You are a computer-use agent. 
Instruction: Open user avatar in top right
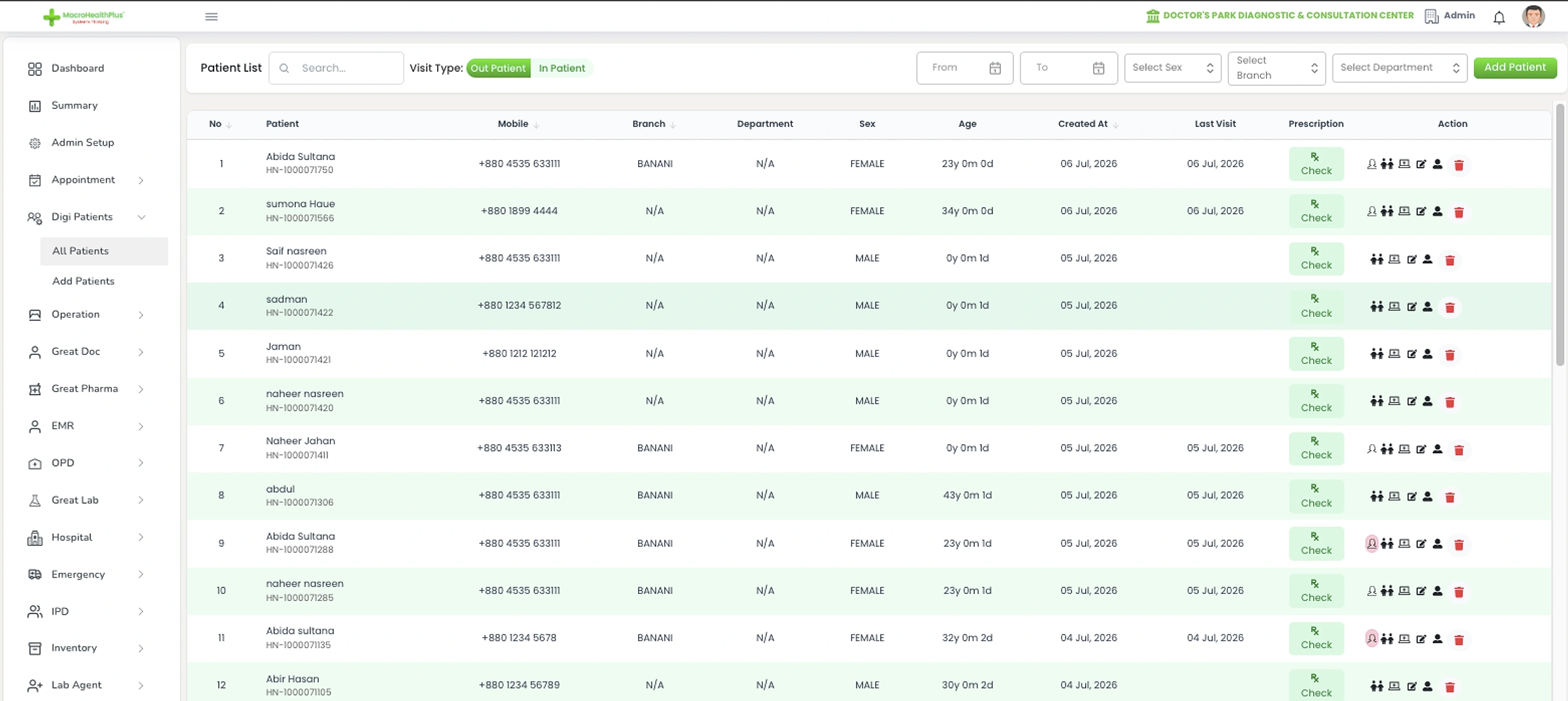[1533, 16]
